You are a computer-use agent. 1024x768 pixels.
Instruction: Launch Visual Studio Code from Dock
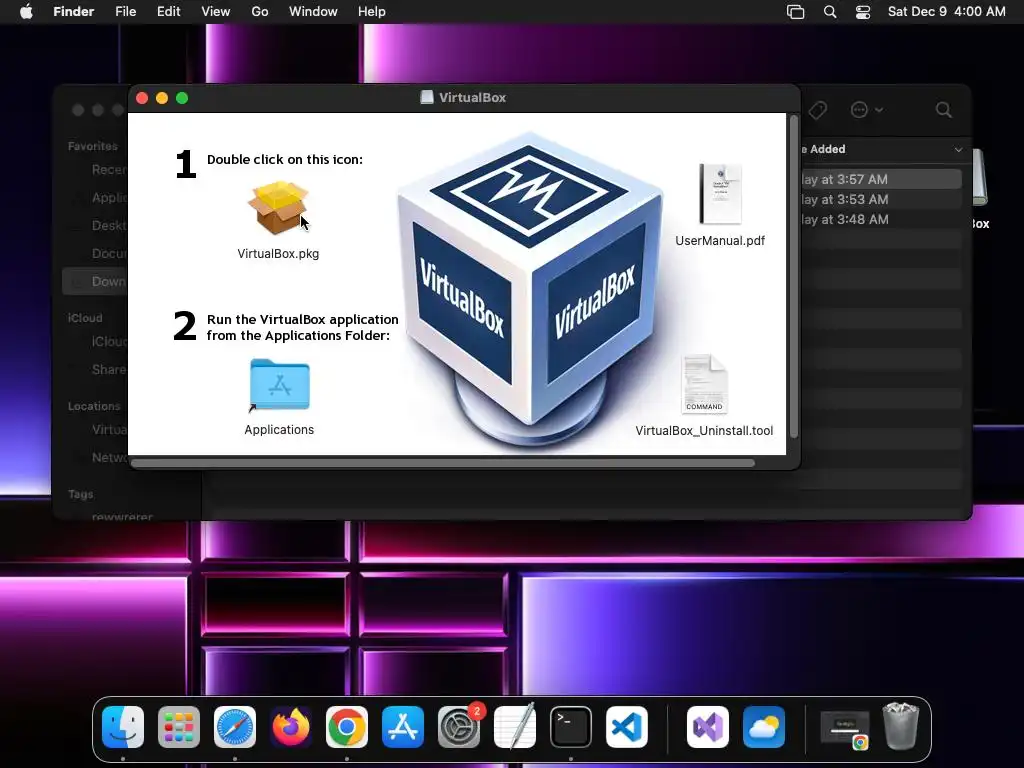tap(627, 726)
